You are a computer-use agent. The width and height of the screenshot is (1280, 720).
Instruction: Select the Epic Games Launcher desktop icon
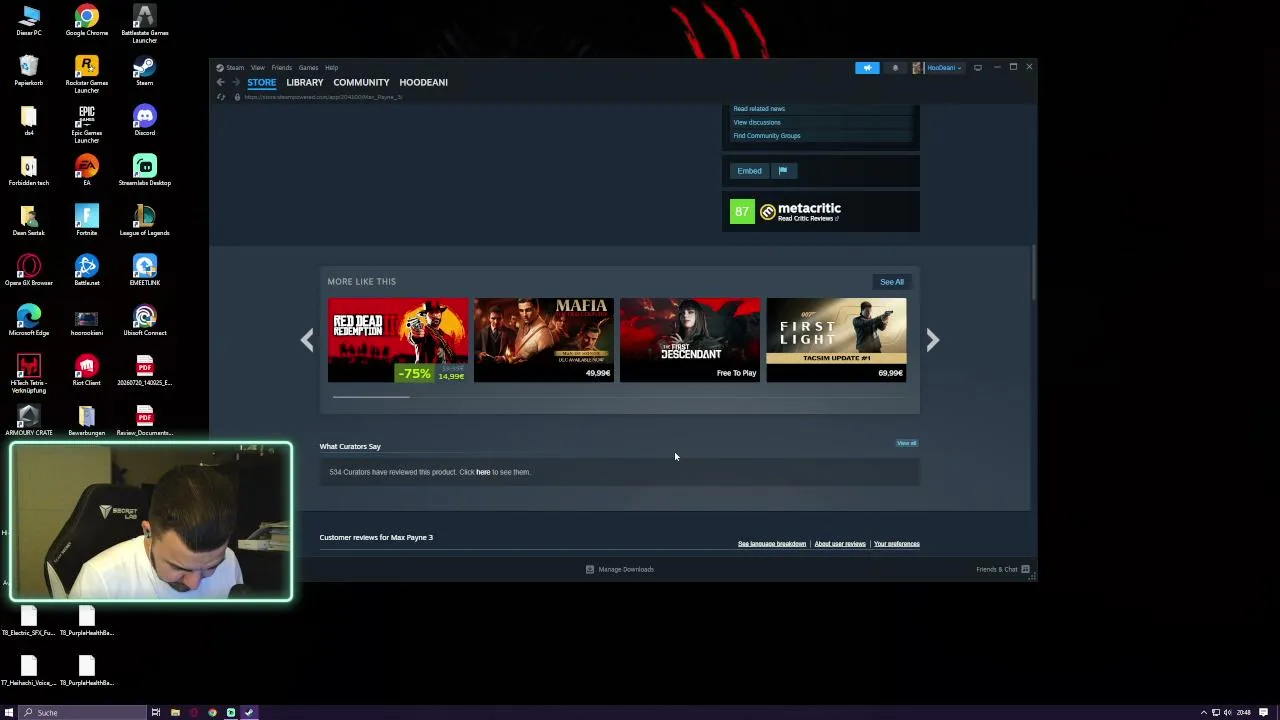(x=87, y=125)
